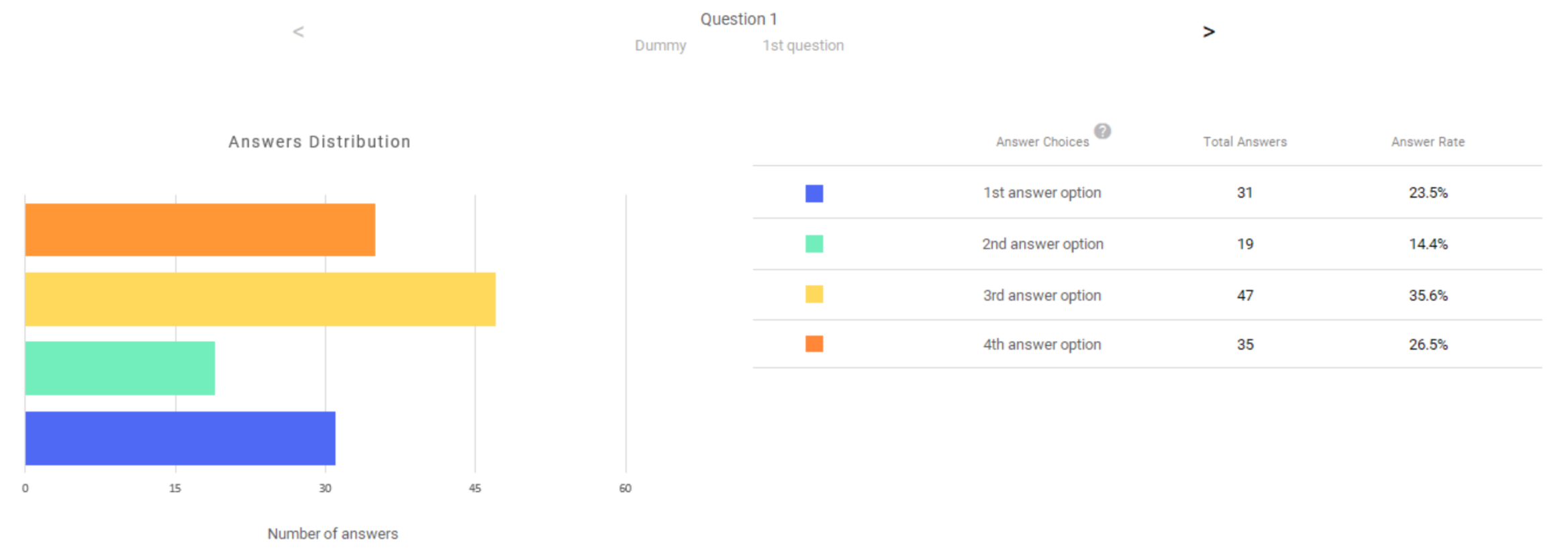
Task: Select the orange 4th answer swatch
Action: pyautogui.click(x=814, y=344)
